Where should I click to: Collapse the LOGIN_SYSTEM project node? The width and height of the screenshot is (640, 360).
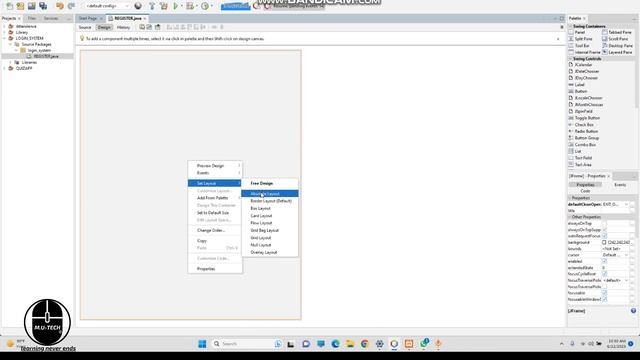(x=5, y=38)
